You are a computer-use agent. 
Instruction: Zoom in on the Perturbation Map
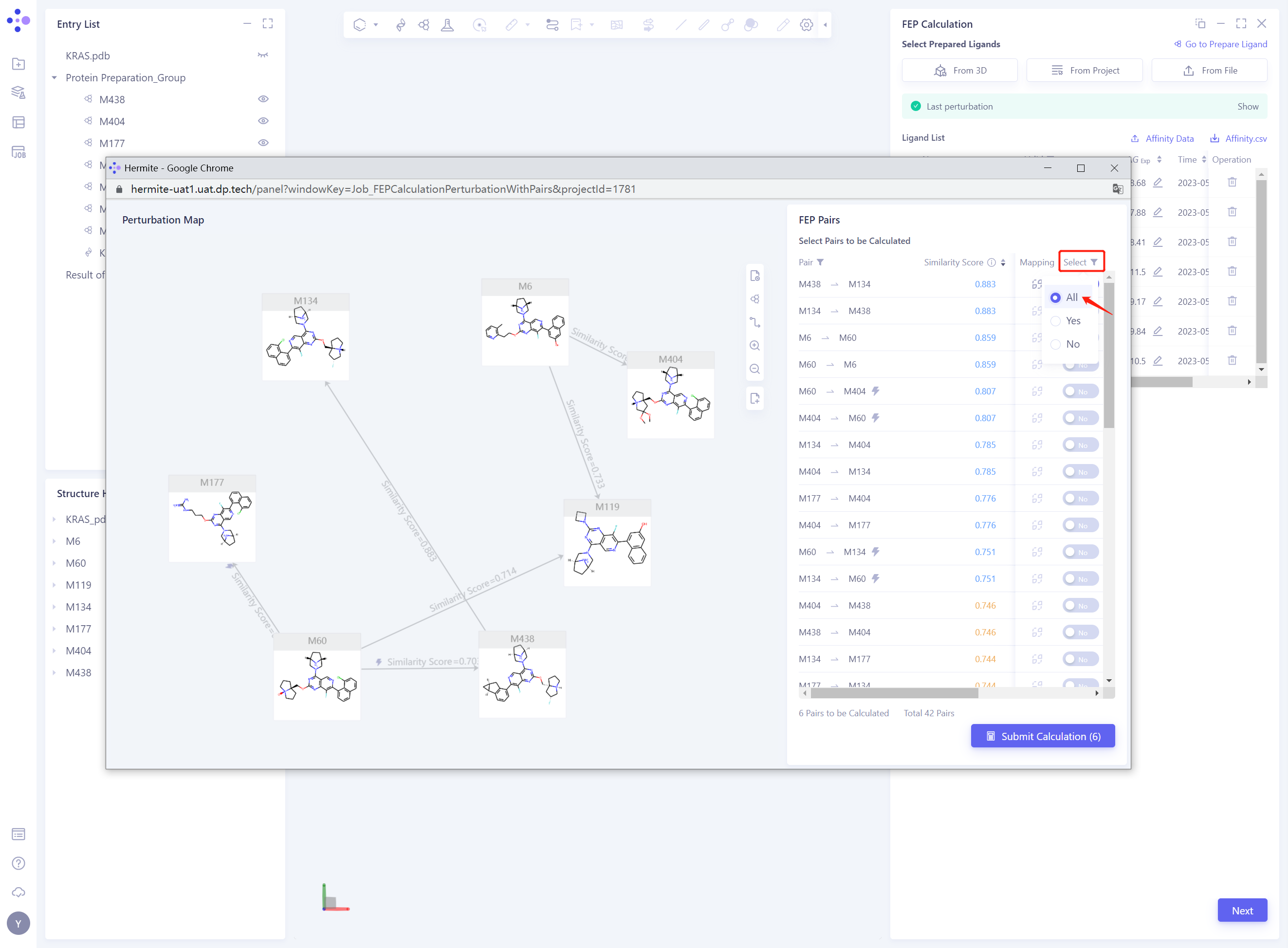click(x=755, y=345)
